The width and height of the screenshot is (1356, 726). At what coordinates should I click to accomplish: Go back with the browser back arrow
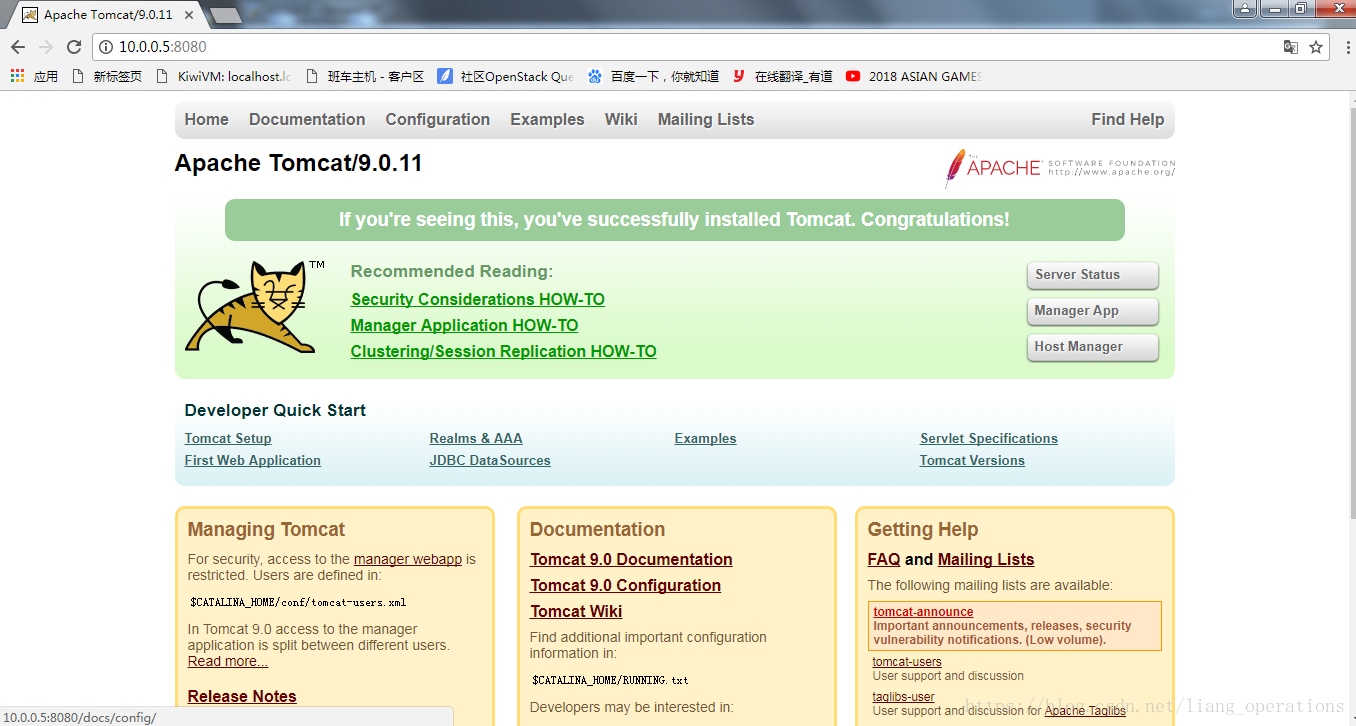[18, 47]
